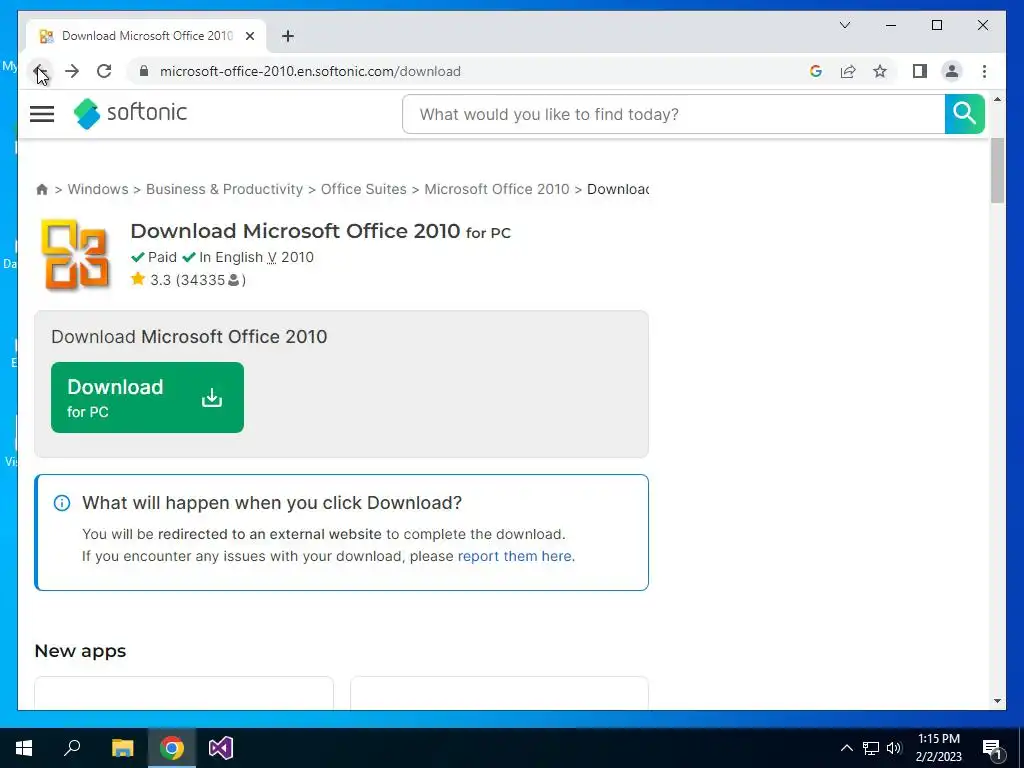Open the volume tray icon

point(894,748)
